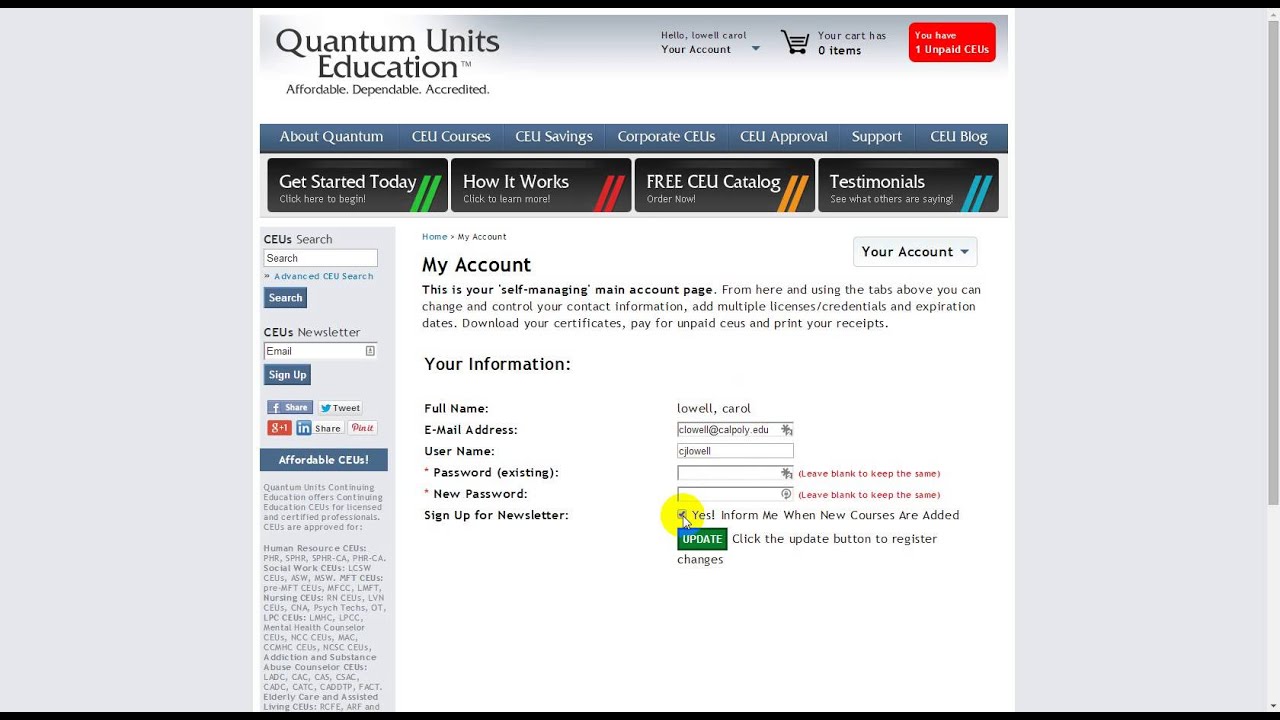1280x720 pixels.
Task: Open the Corporate CEUs menu
Action: point(666,137)
